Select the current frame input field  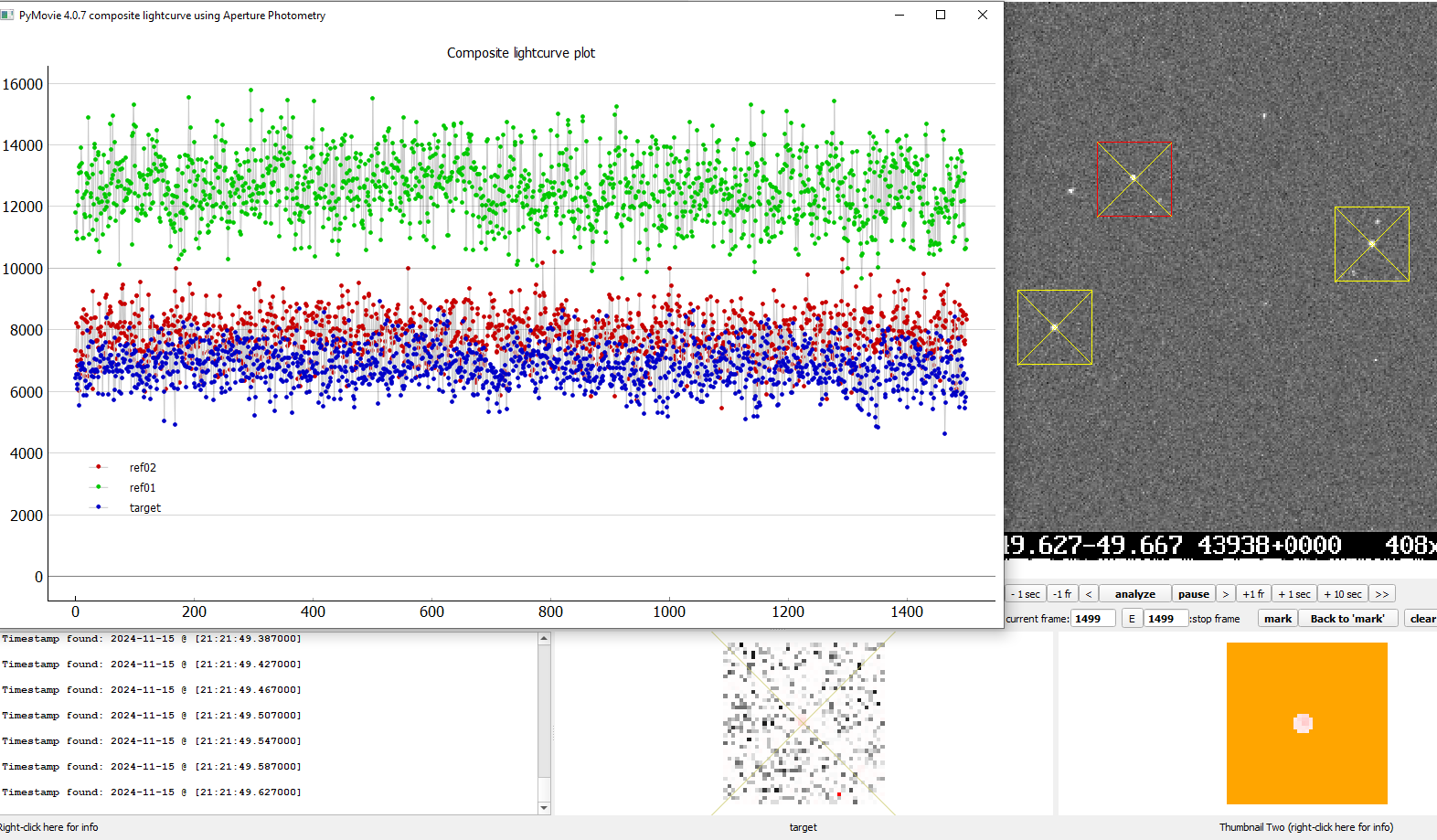coord(1093,619)
